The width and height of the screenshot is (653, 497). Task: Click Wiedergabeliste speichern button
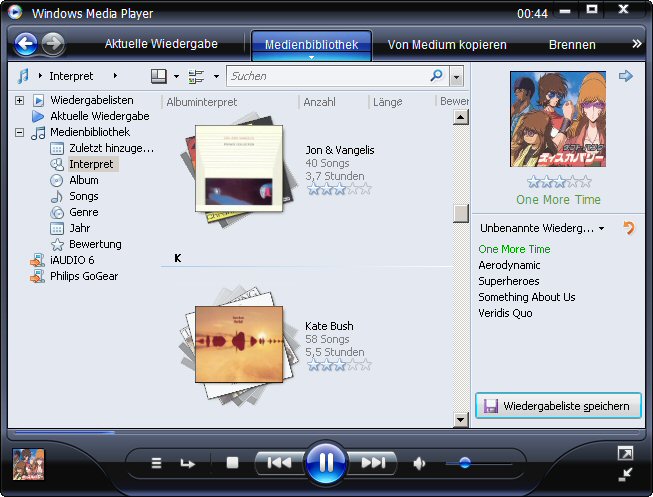(558, 406)
